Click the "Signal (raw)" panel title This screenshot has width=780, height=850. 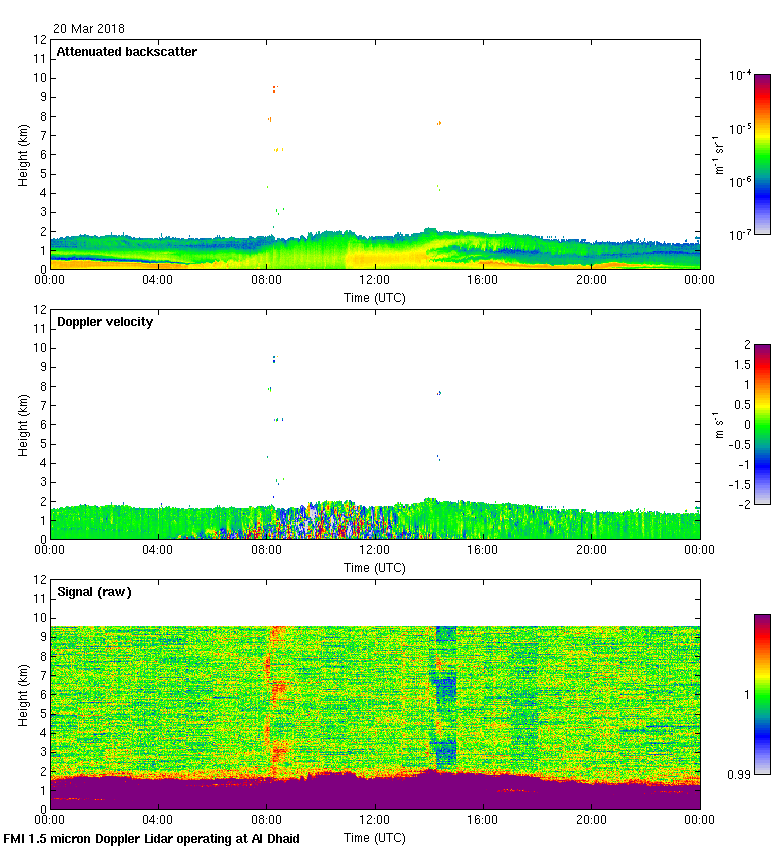click(x=94, y=592)
